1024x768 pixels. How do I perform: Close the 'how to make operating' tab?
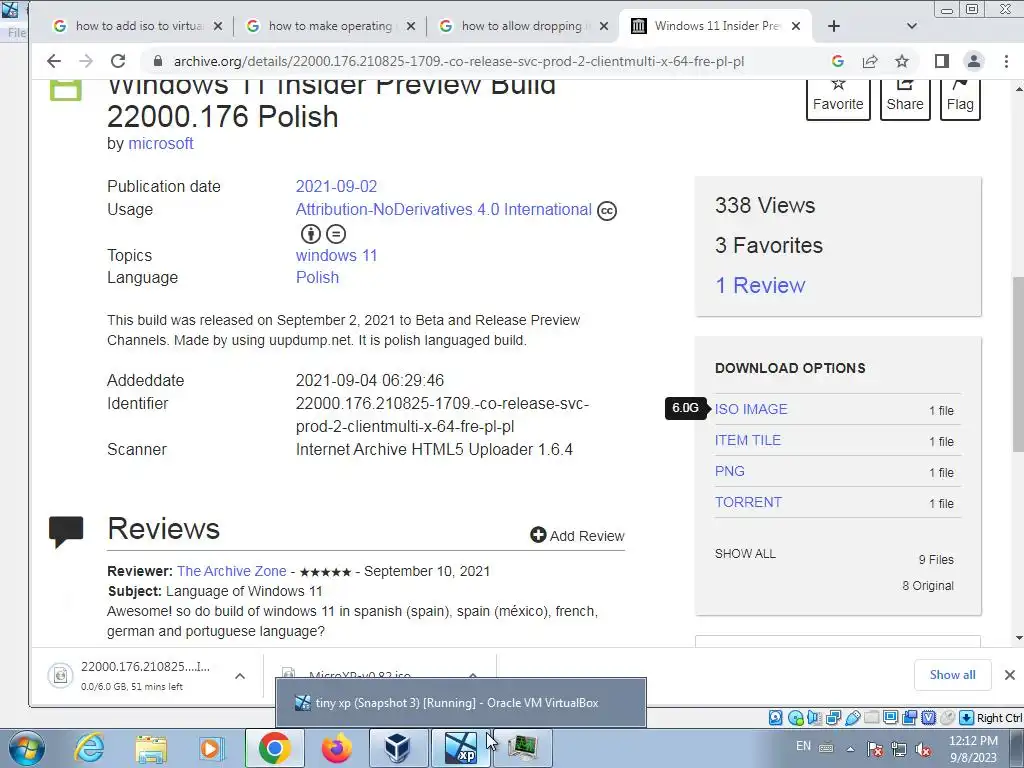[x=411, y=26]
